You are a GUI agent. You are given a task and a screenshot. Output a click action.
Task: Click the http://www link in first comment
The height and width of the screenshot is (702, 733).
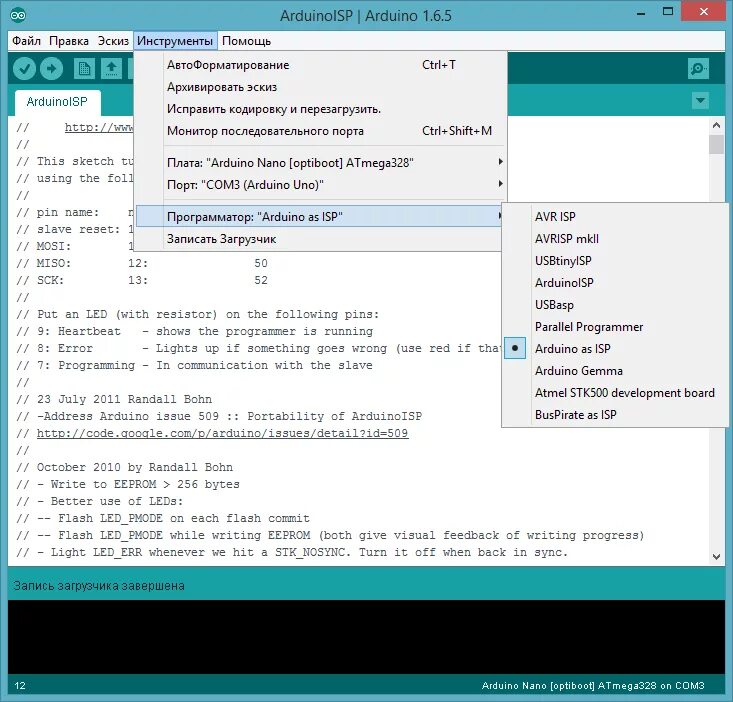coord(99,127)
